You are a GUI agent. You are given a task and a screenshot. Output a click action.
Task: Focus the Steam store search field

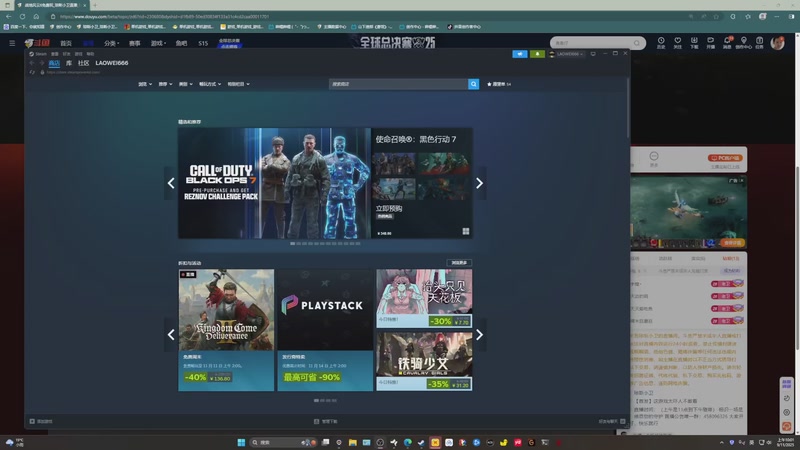(398, 84)
